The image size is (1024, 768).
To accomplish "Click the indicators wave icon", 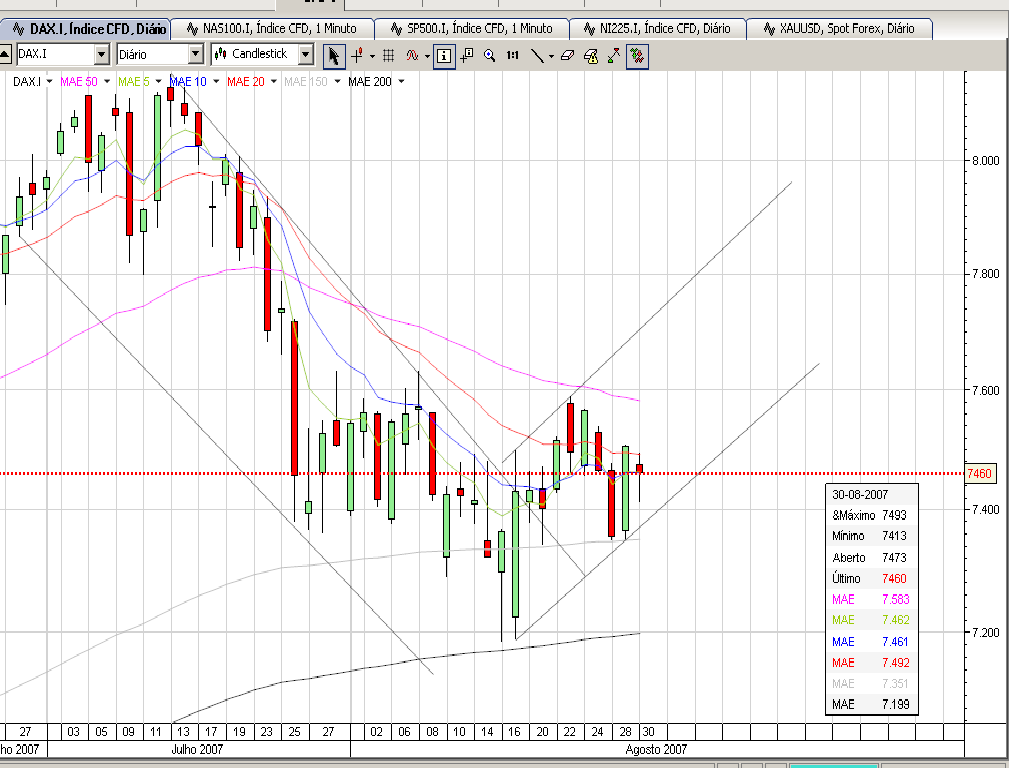I will [411, 56].
